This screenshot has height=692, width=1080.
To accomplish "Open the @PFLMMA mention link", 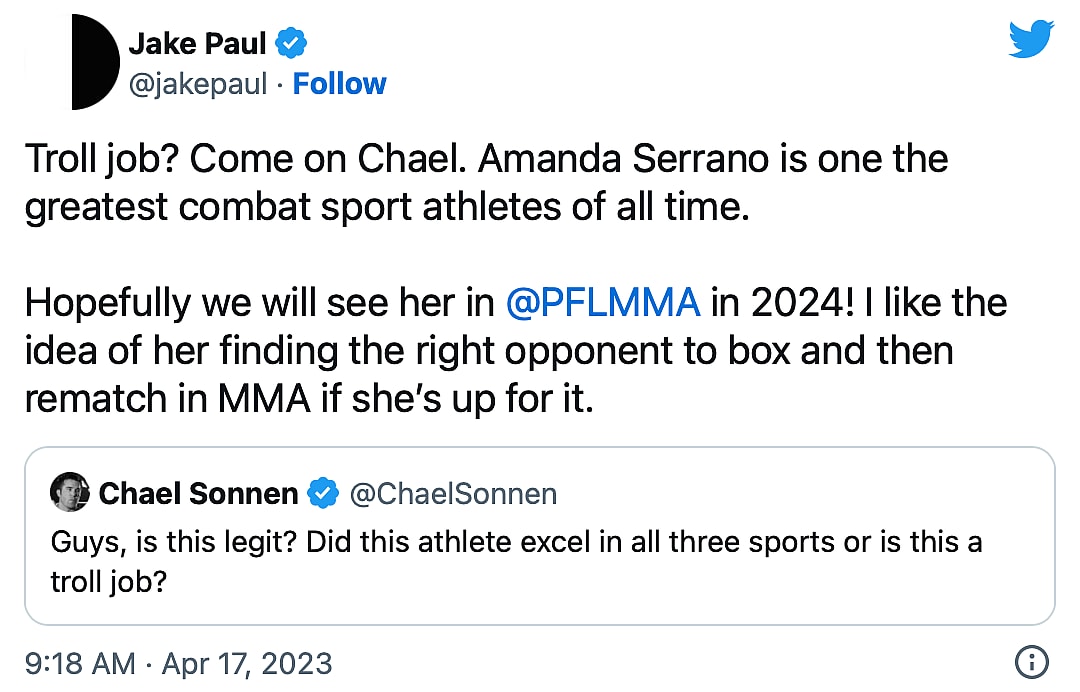I will click(603, 303).
